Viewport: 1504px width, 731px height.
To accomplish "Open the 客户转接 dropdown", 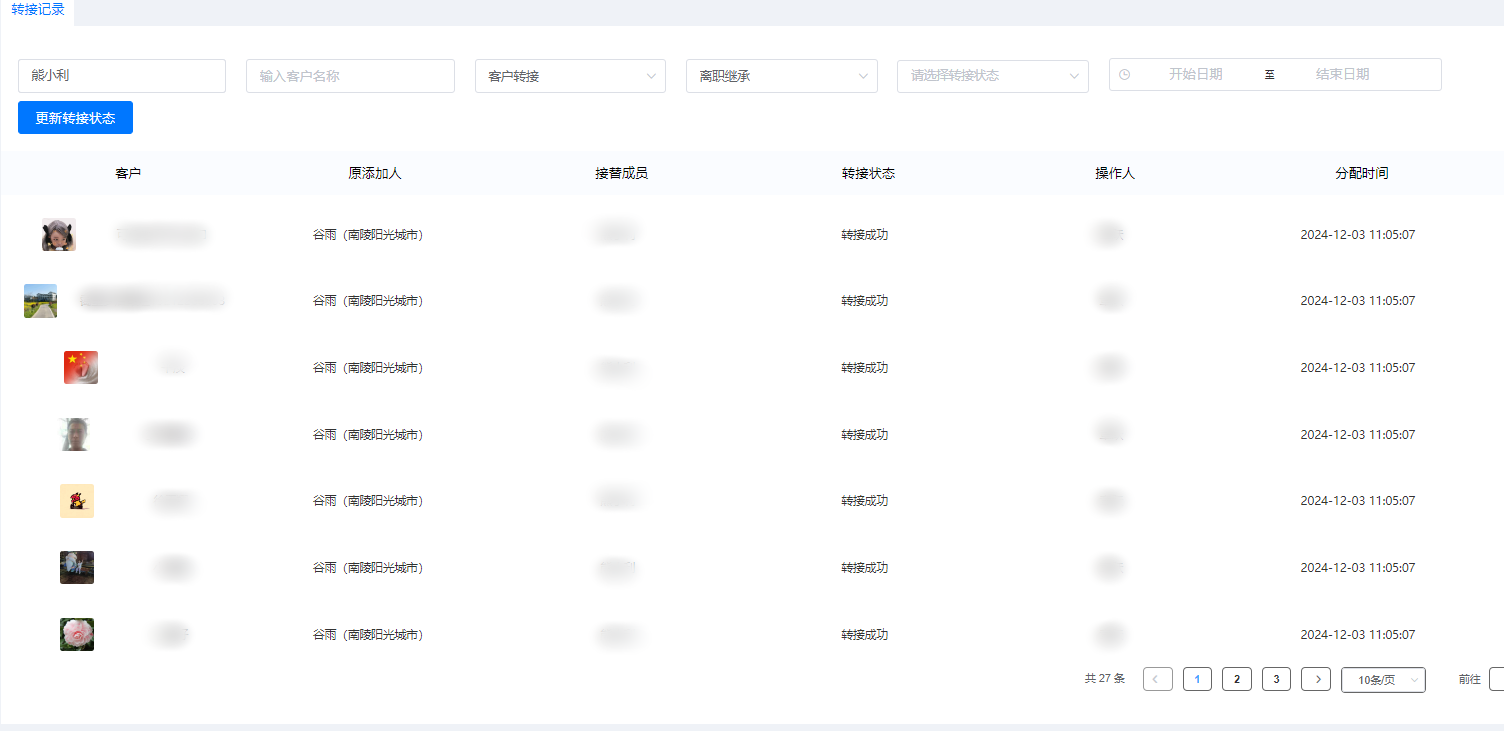I will [570, 76].
